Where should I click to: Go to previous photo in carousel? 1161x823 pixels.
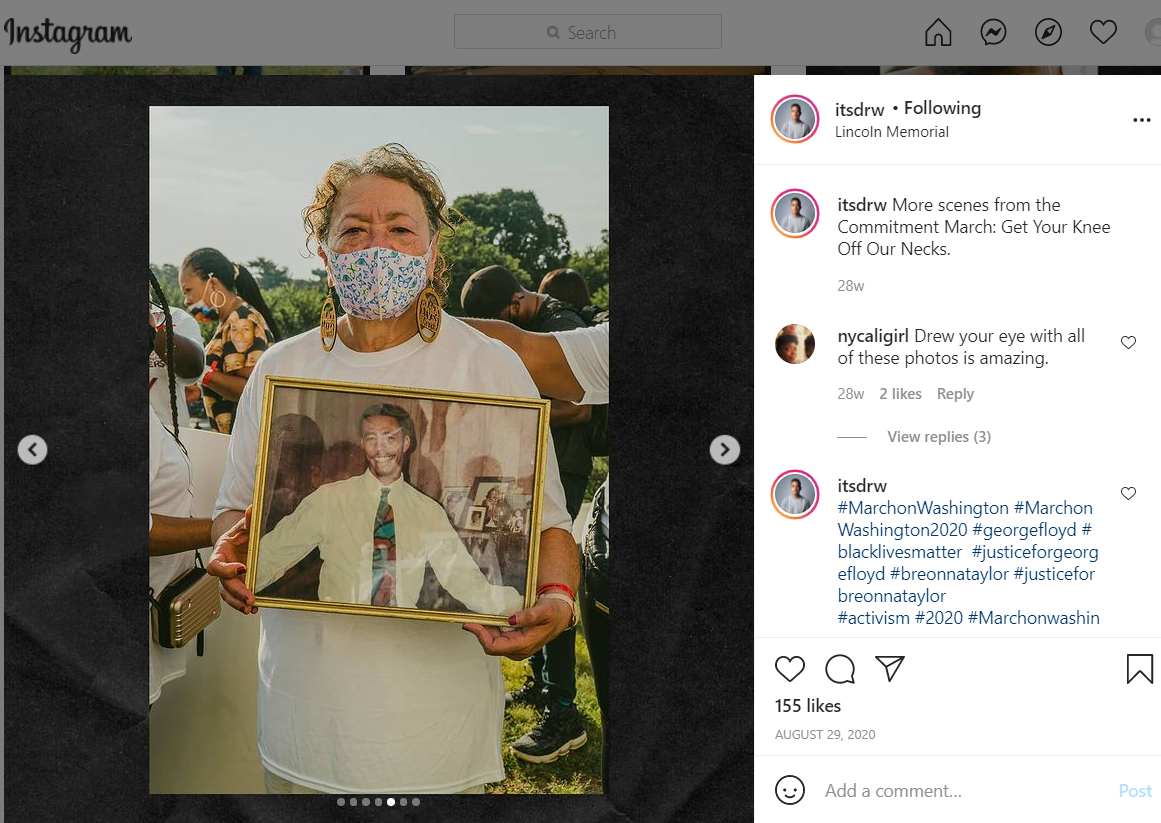click(33, 450)
